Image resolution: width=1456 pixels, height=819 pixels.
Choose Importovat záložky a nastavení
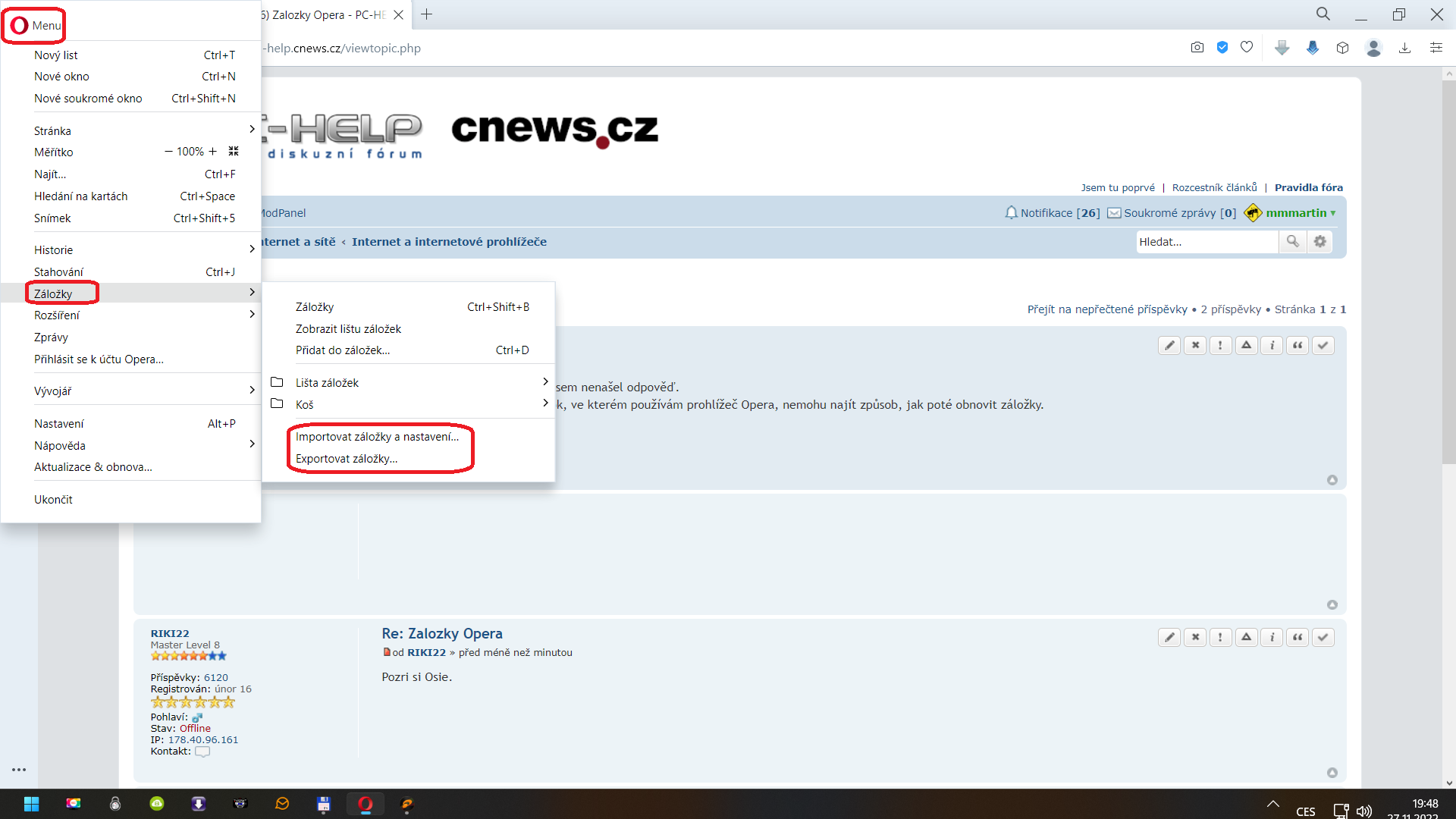click(x=377, y=437)
